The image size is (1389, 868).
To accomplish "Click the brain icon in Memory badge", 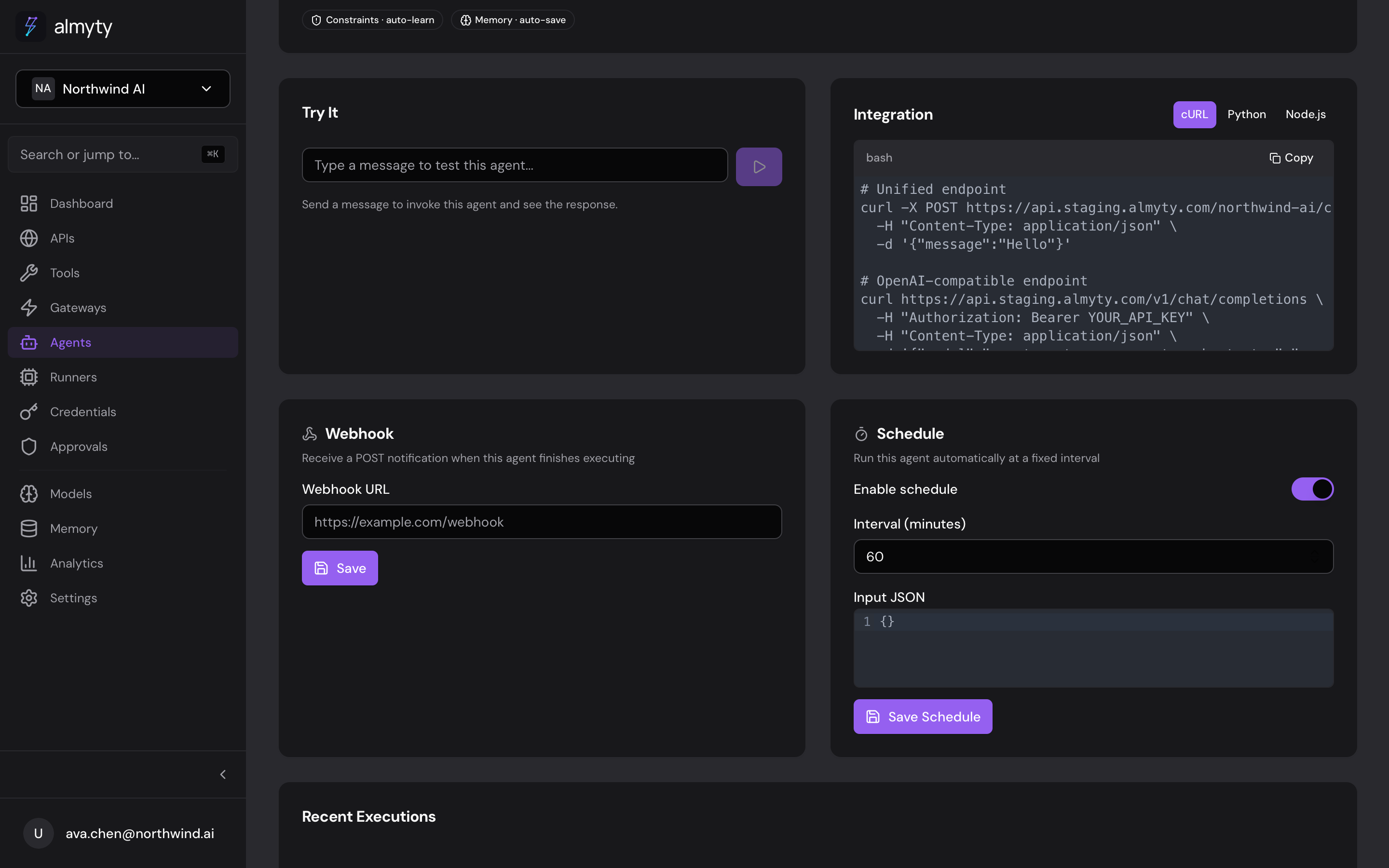I will pos(465,20).
